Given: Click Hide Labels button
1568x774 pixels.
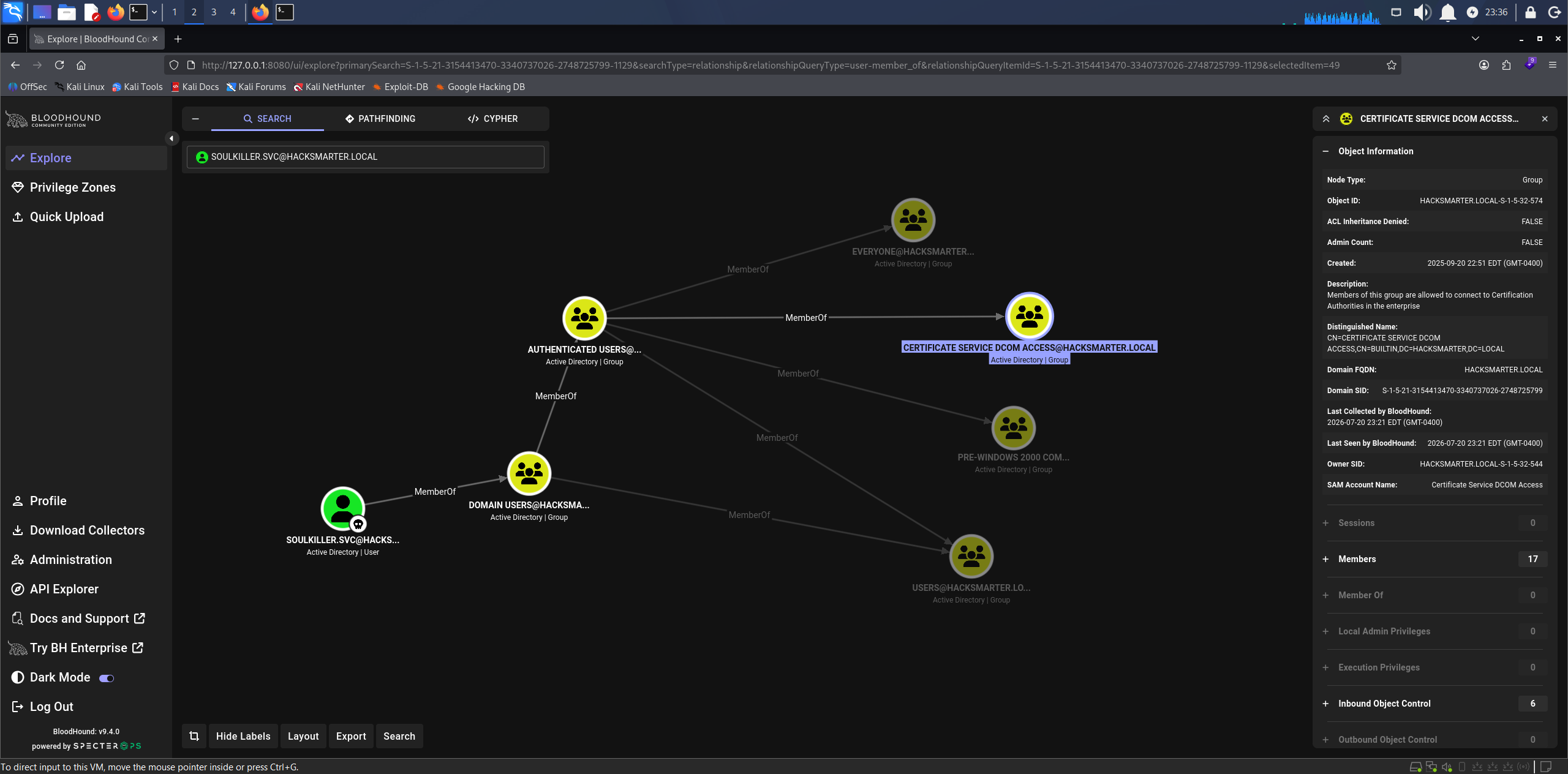Looking at the screenshot, I should (x=243, y=736).
